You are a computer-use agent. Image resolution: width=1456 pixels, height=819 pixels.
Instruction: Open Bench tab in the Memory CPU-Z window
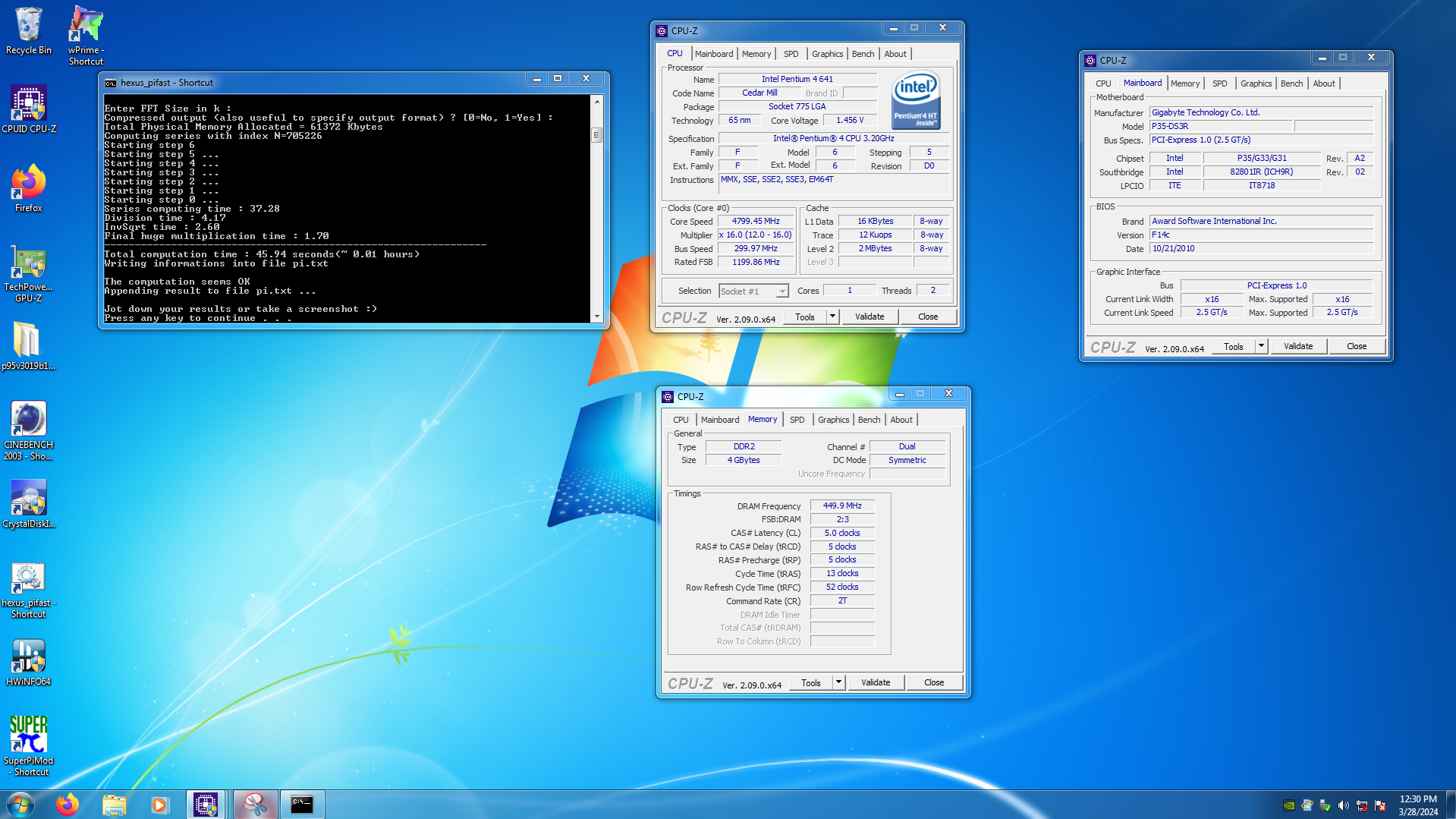pyautogui.click(x=869, y=420)
